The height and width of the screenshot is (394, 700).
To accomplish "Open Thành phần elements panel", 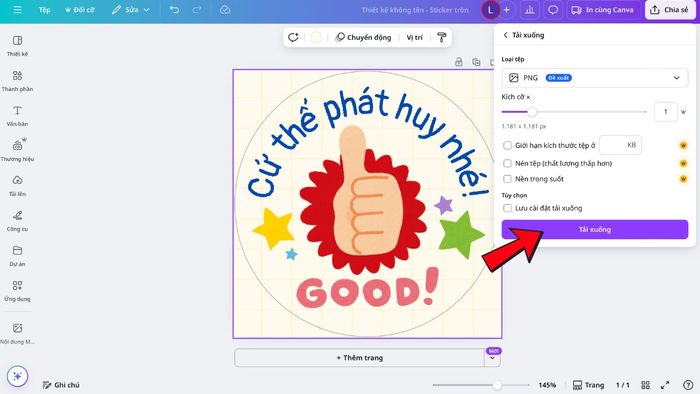I will pos(17,81).
